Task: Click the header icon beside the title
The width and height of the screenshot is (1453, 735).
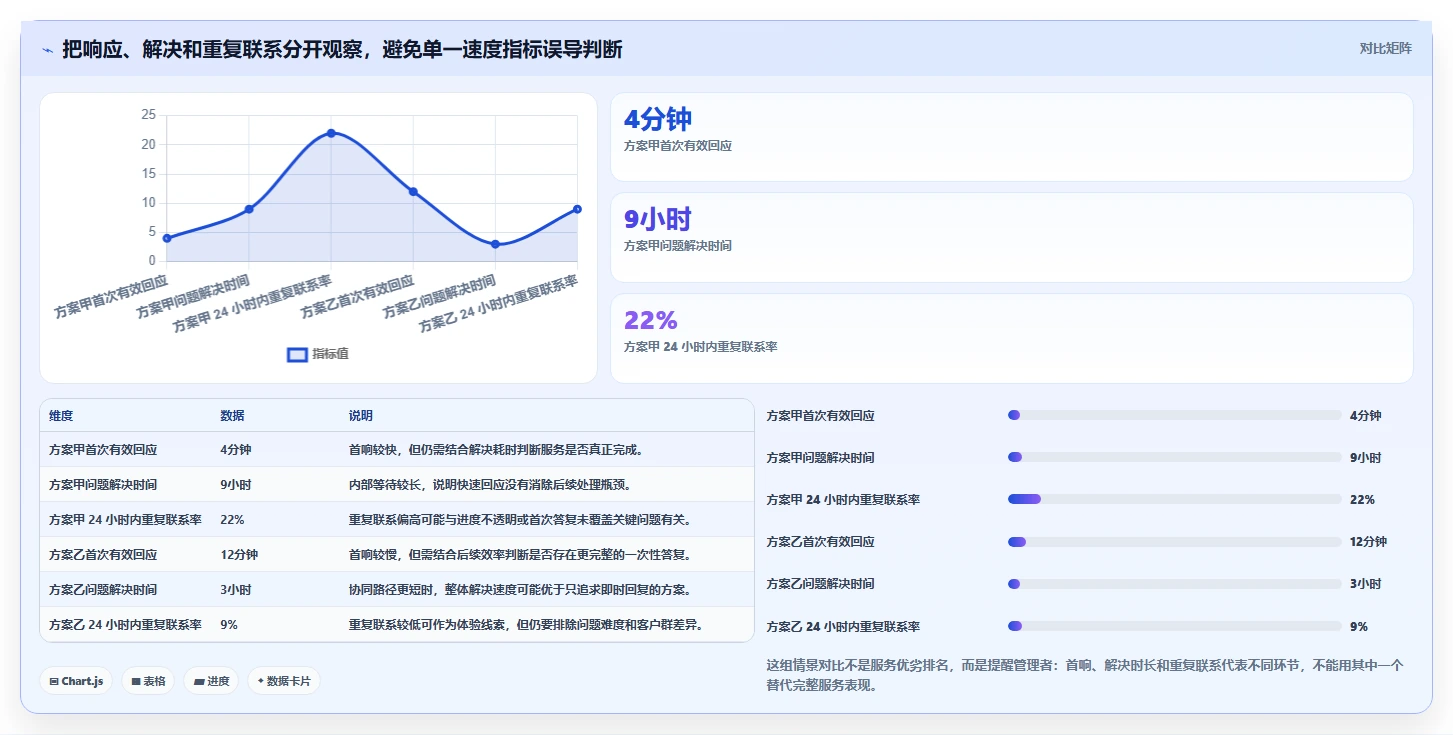Action: pos(47,49)
